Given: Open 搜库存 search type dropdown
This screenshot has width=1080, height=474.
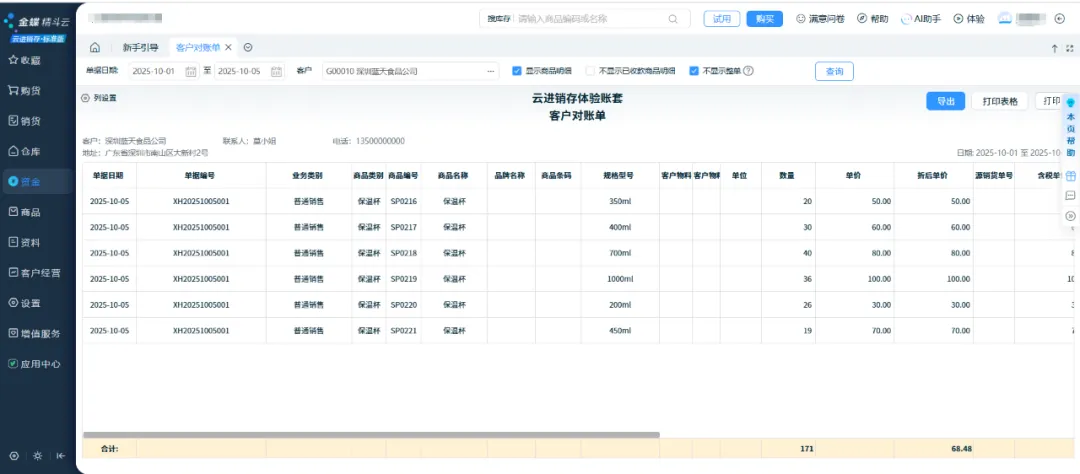Looking at the screenshot, I should tap(499, 18).
